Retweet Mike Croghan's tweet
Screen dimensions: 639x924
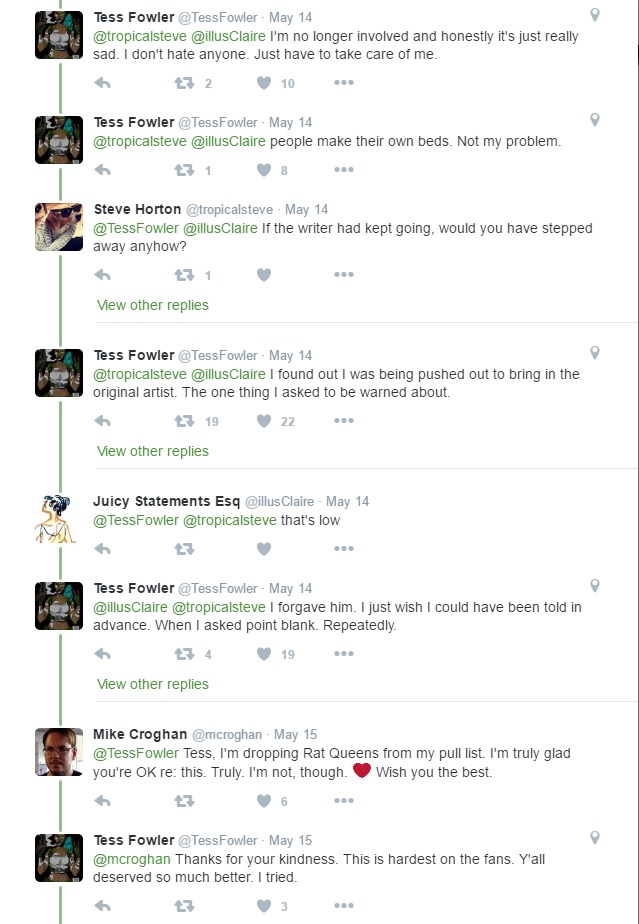click(184, 801)
